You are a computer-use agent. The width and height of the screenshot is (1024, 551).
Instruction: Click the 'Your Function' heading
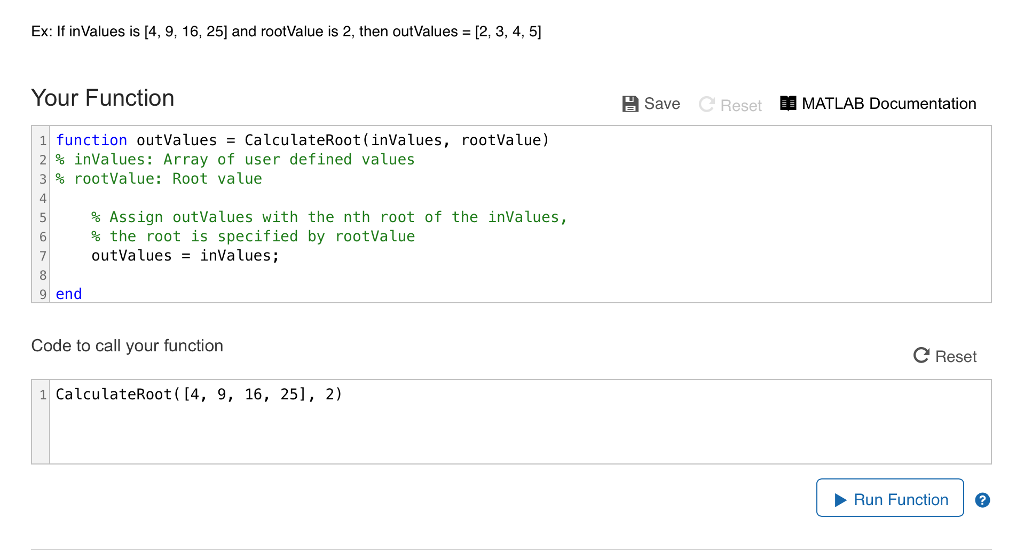click(x=103, y=98)
